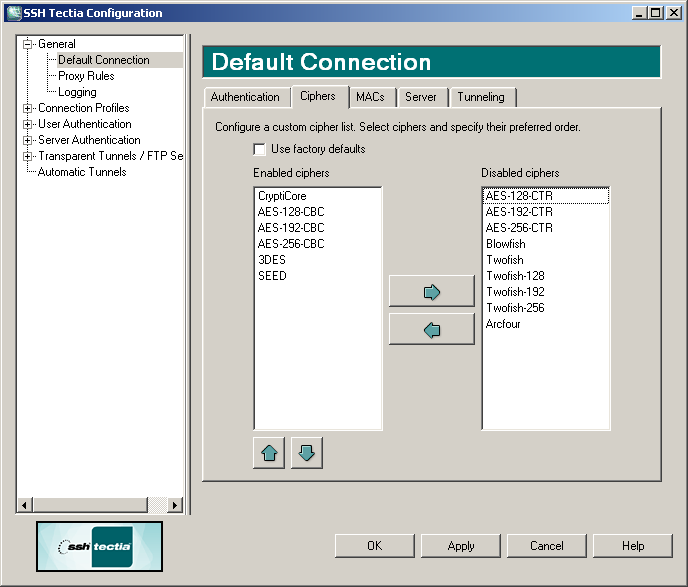Click the right arrow to disable cipher
Viewport: 688px width, 587px height.
pos(432,292)
